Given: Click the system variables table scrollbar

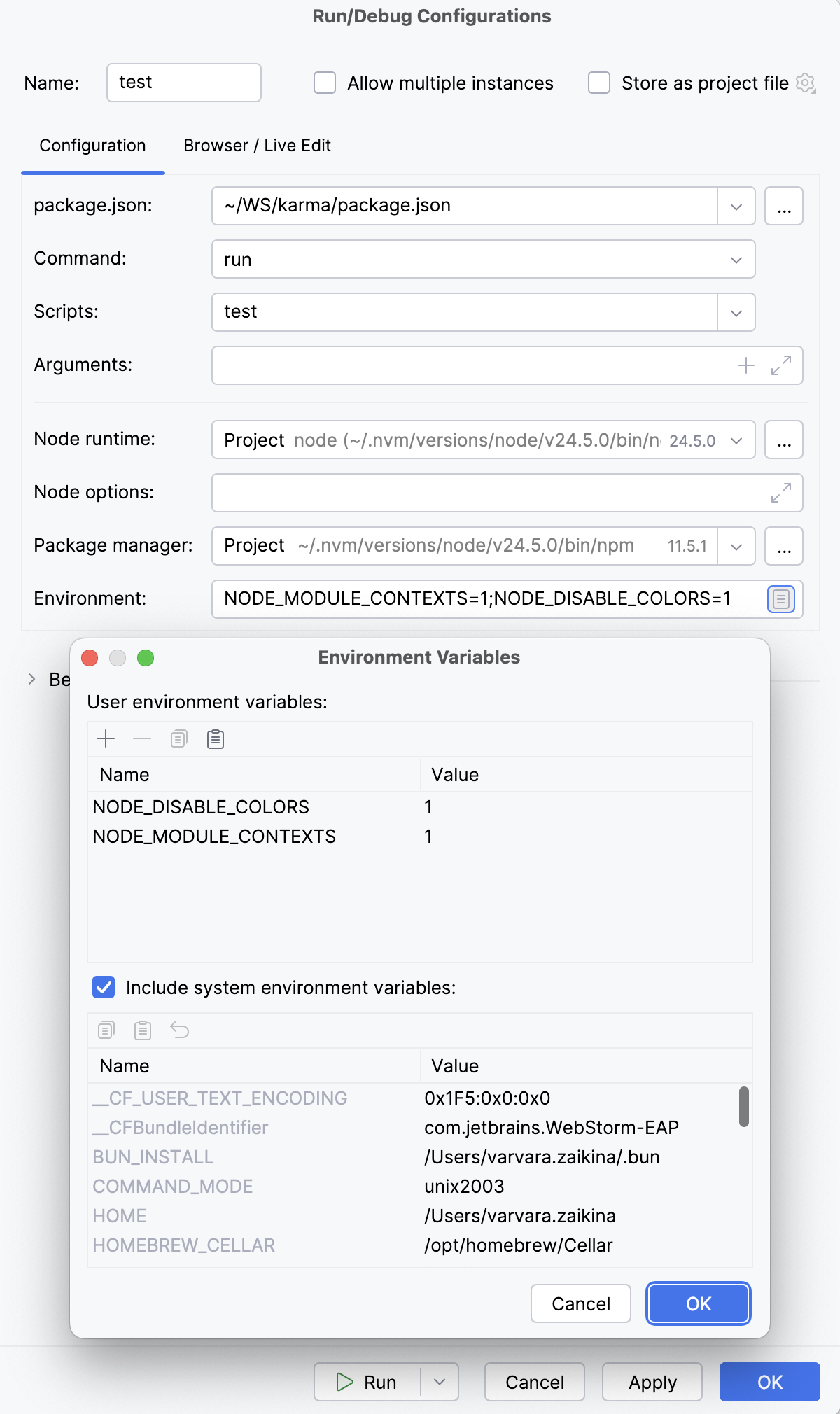Looking at the screenshot, I should pyautogui.click(x=744, y=1107).
